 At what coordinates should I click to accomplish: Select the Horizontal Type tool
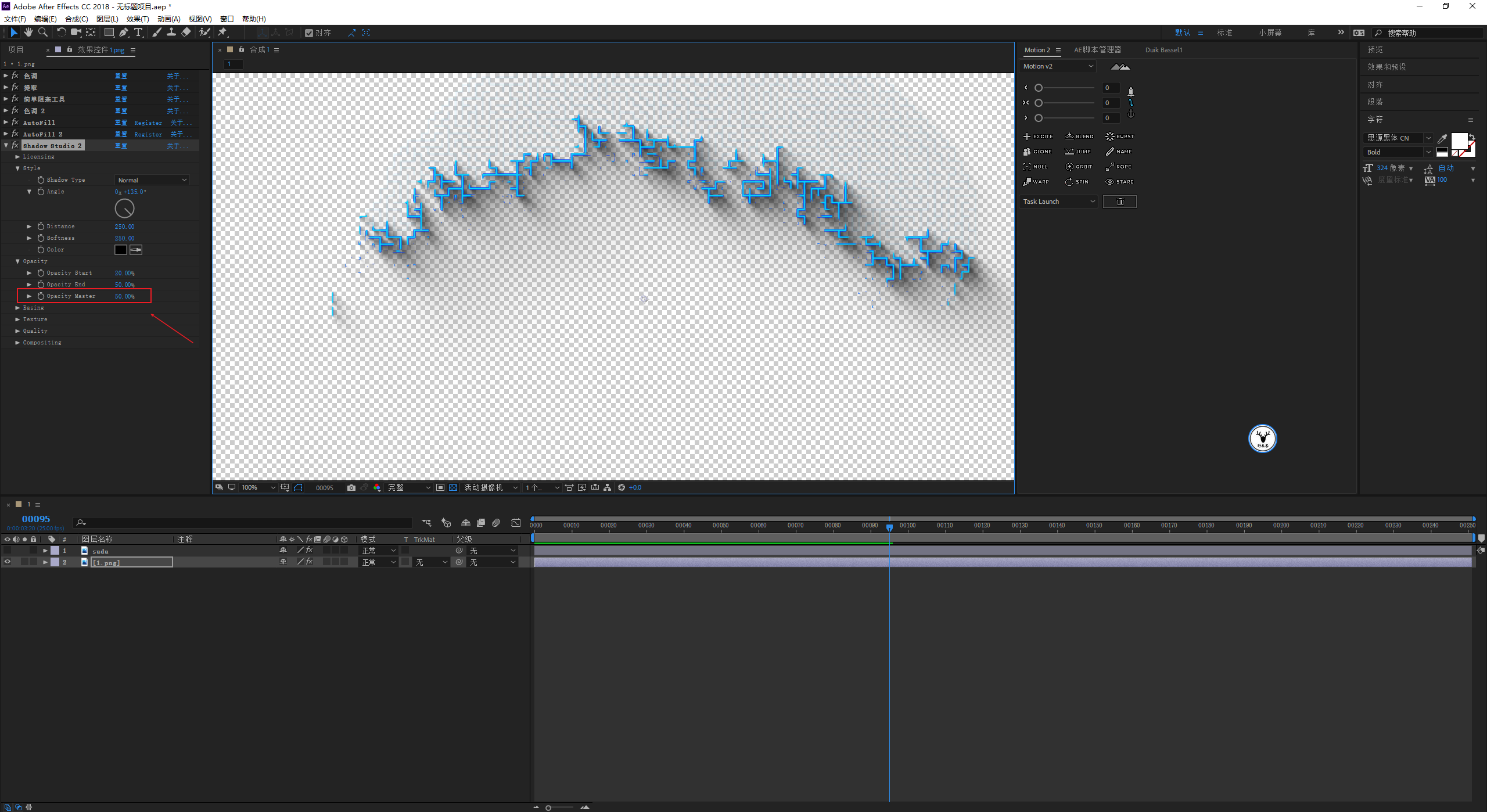click(x=138, y=33)
